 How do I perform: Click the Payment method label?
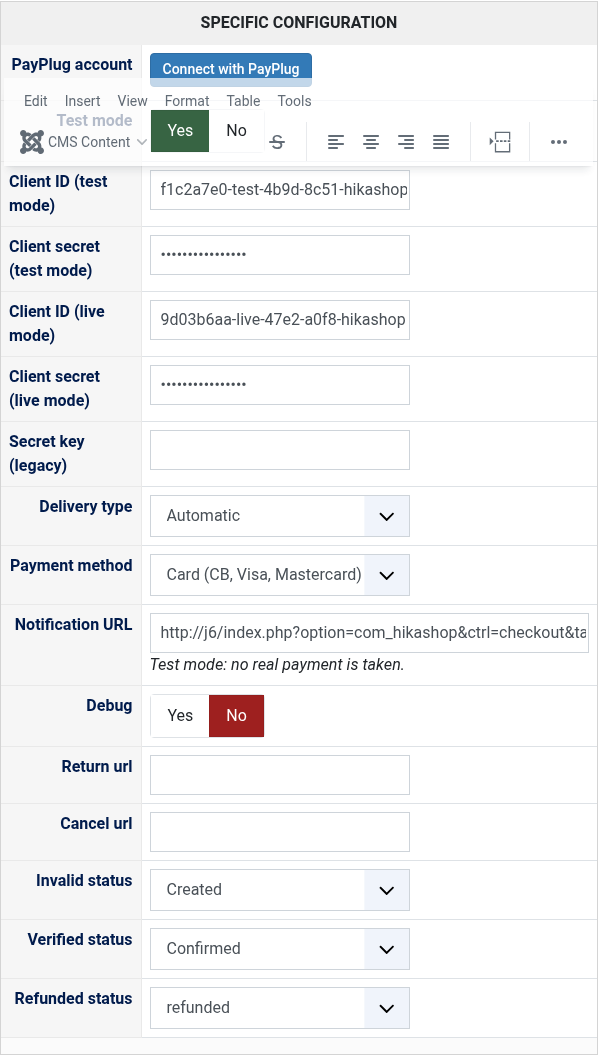point(71,566)
